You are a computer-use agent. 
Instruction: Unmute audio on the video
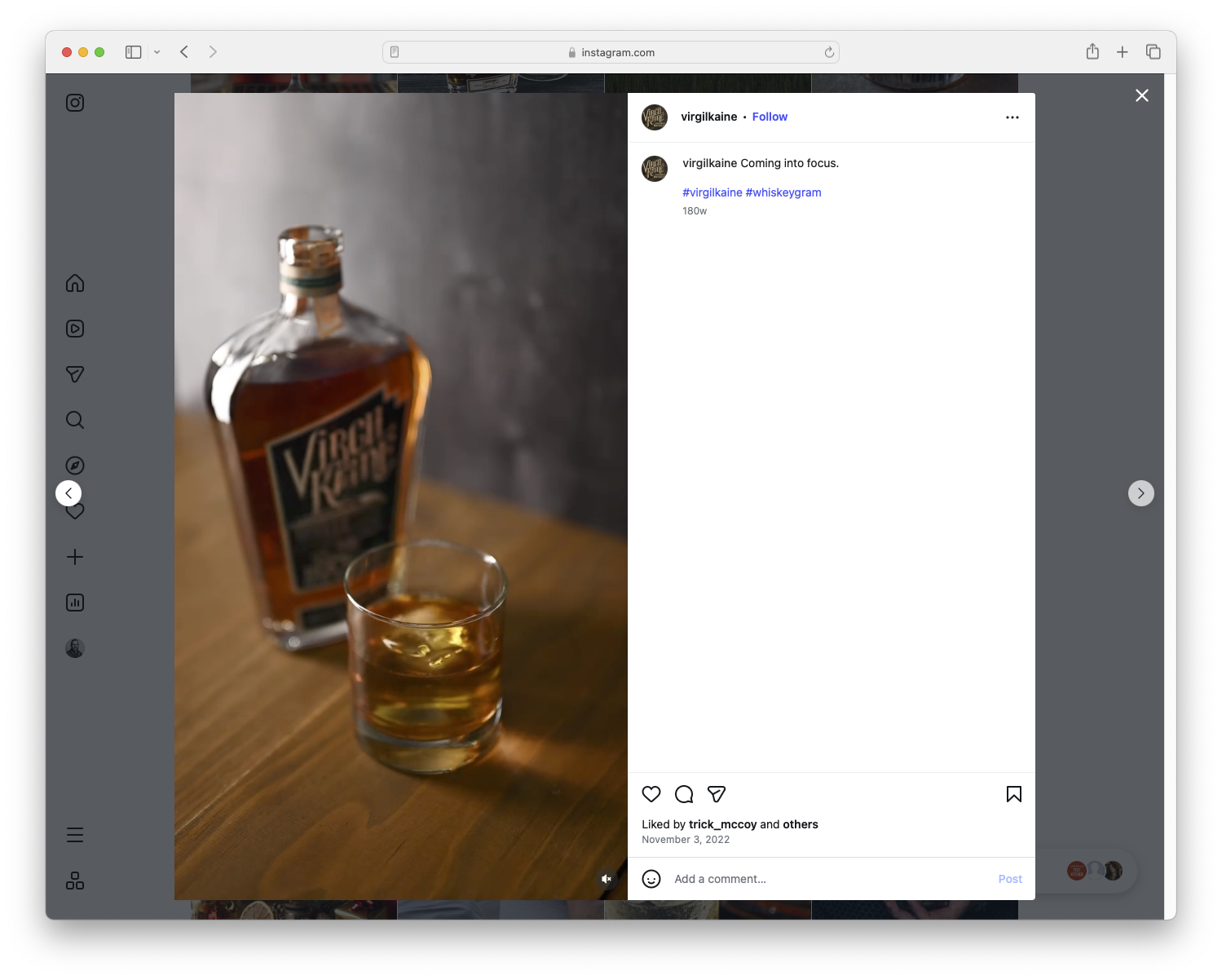point(606,878)
